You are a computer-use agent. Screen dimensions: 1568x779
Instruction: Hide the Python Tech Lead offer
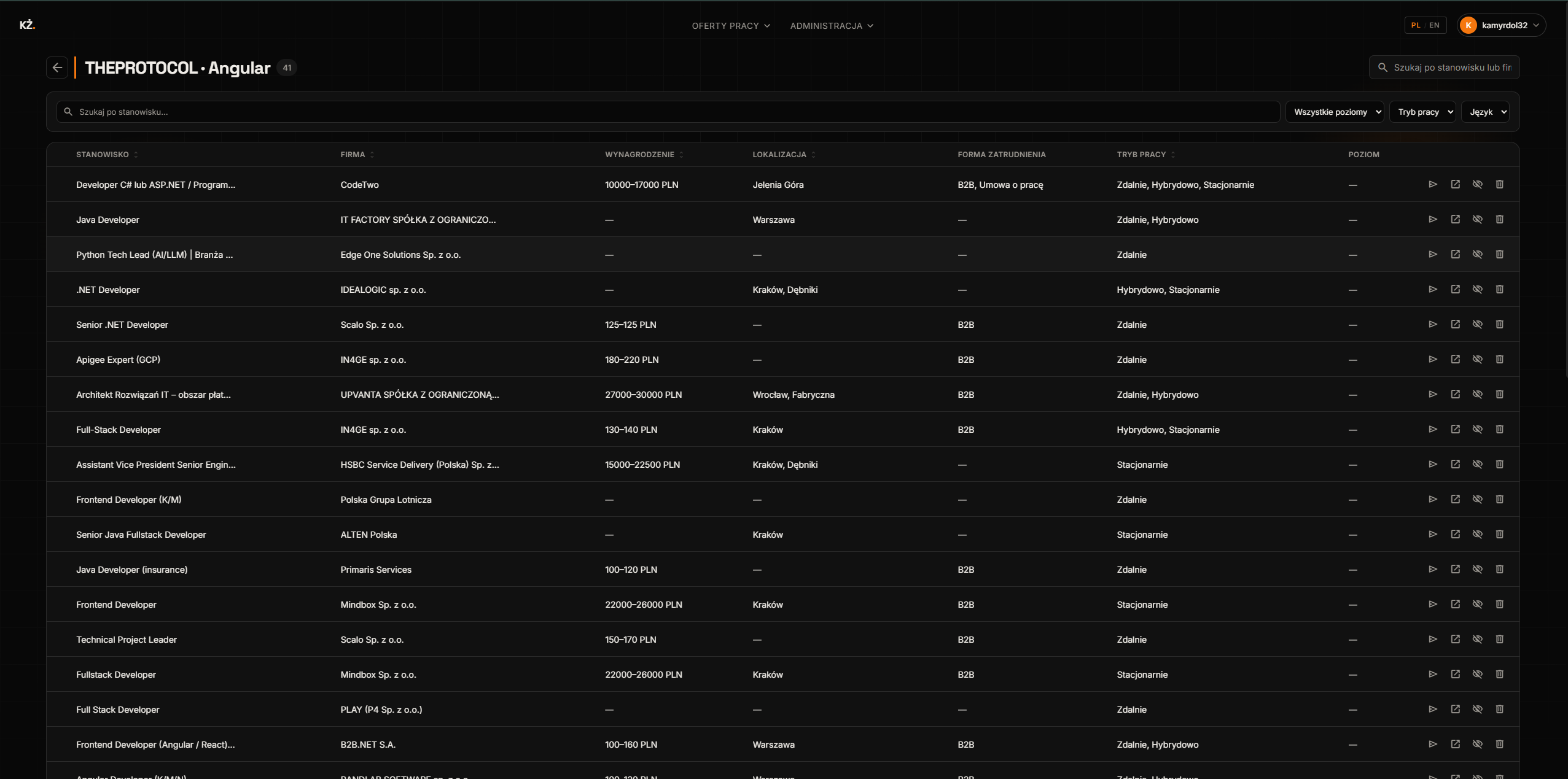[1477, 254]
